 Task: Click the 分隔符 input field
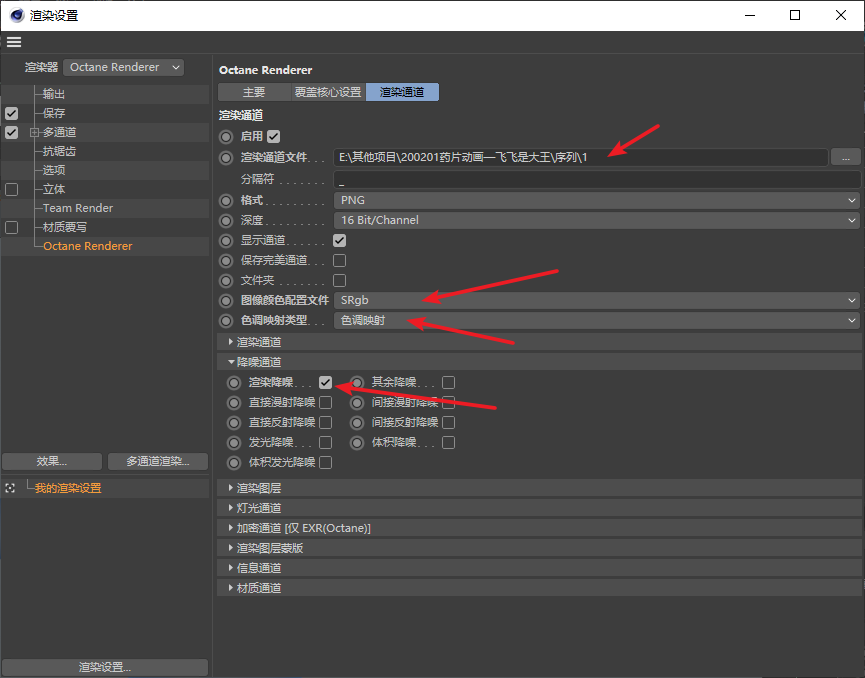point(597,179)
